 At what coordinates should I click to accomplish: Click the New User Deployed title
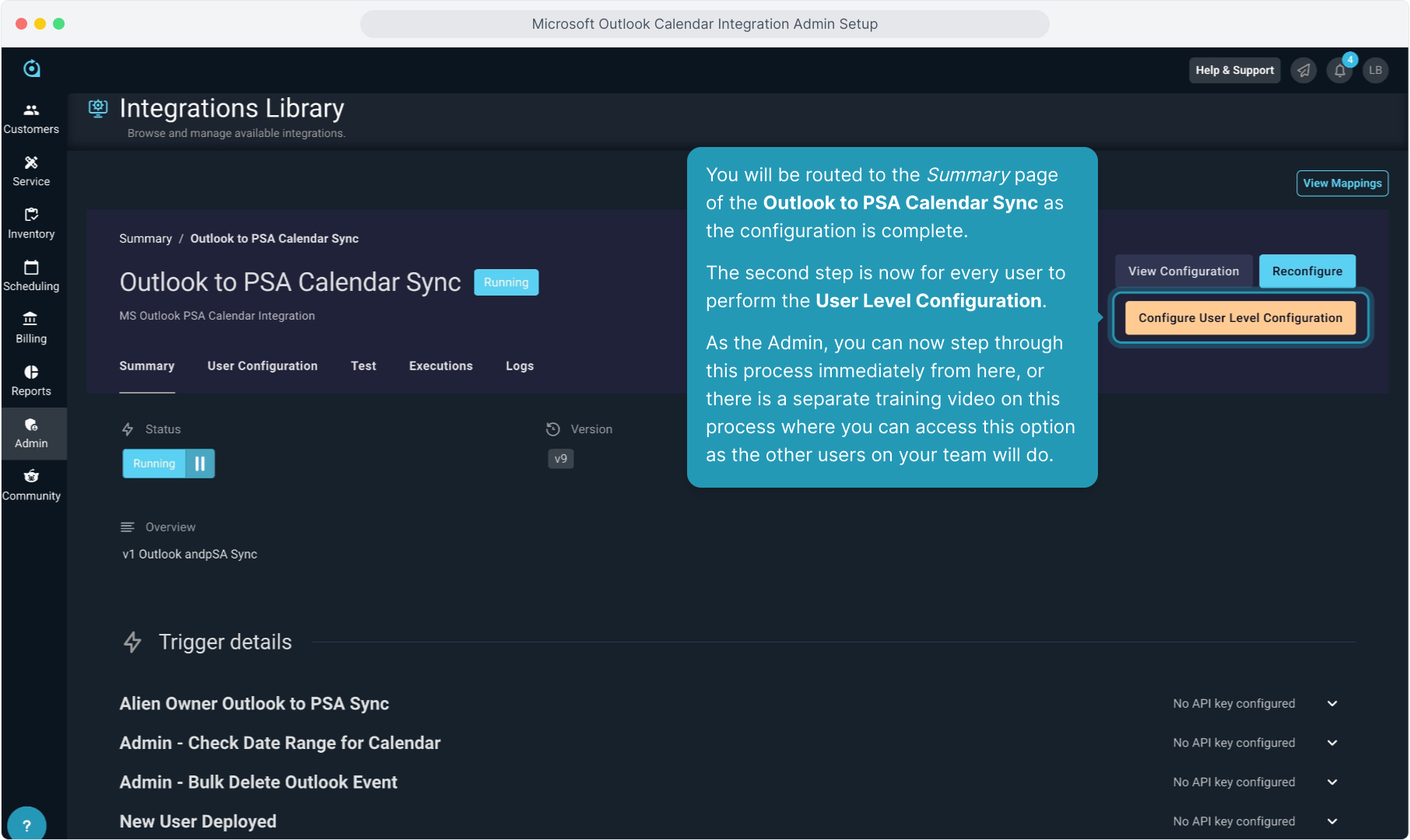pyautogui.click(x=198, y=821)
